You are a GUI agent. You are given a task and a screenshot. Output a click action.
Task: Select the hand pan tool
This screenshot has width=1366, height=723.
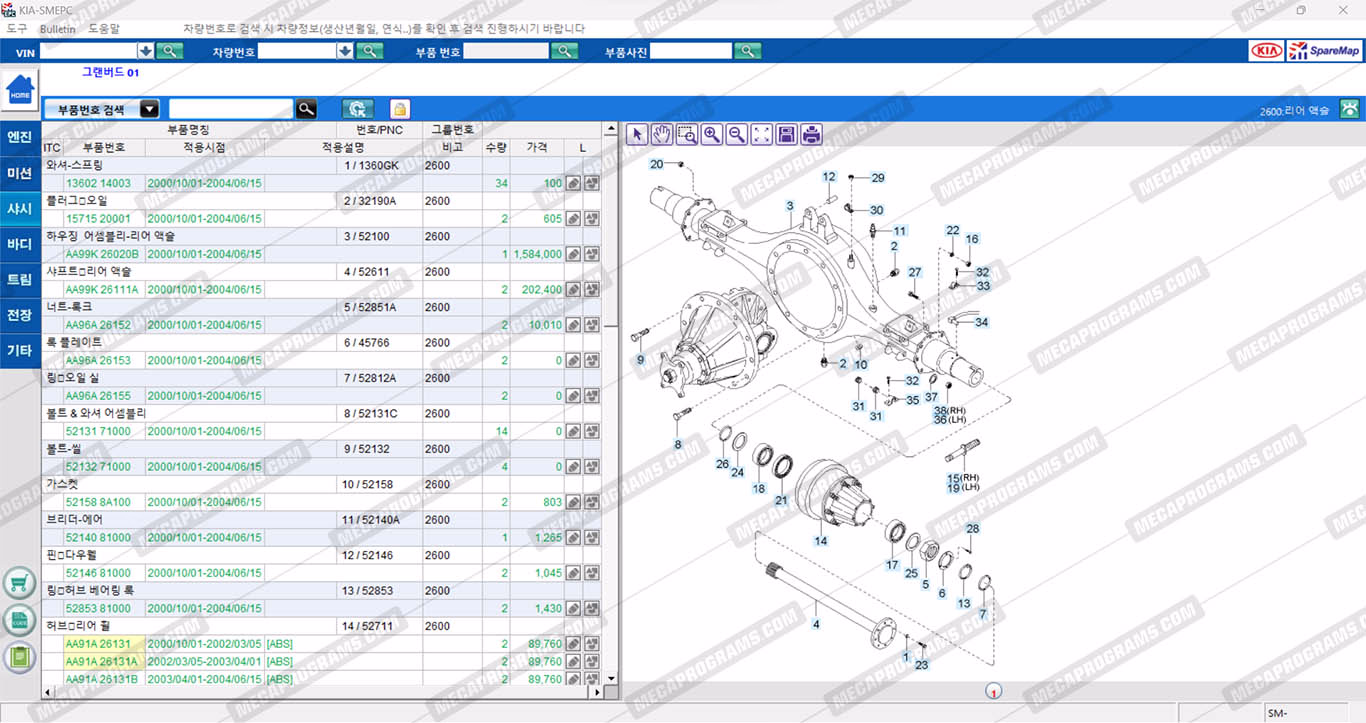click(x=661, y=134)
